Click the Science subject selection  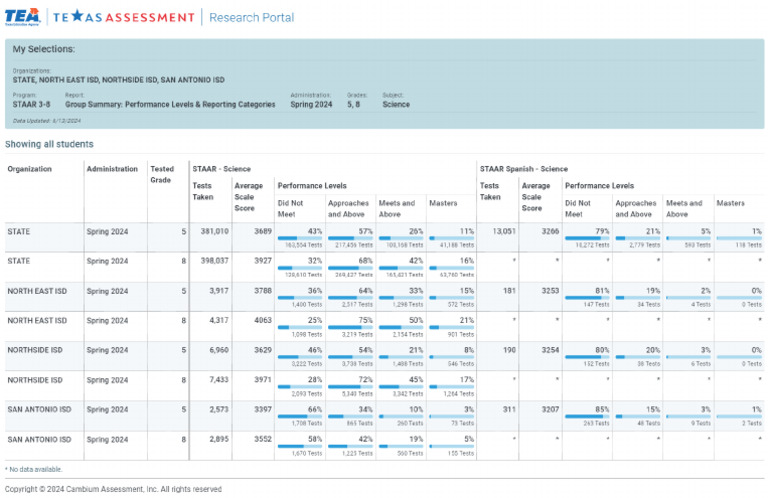point(396,104)
